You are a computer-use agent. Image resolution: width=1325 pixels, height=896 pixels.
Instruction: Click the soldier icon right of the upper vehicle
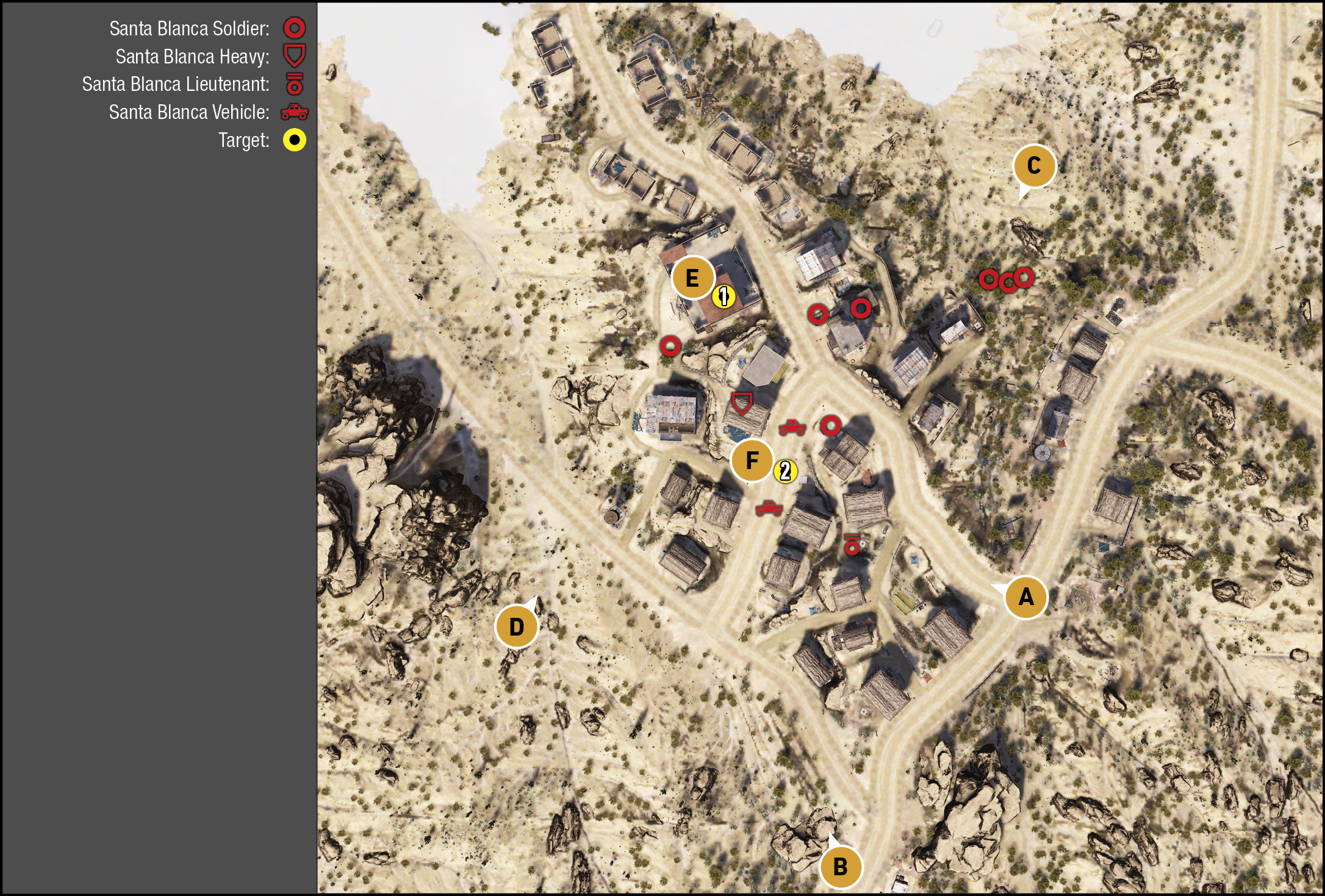click(x=830, y=425)
